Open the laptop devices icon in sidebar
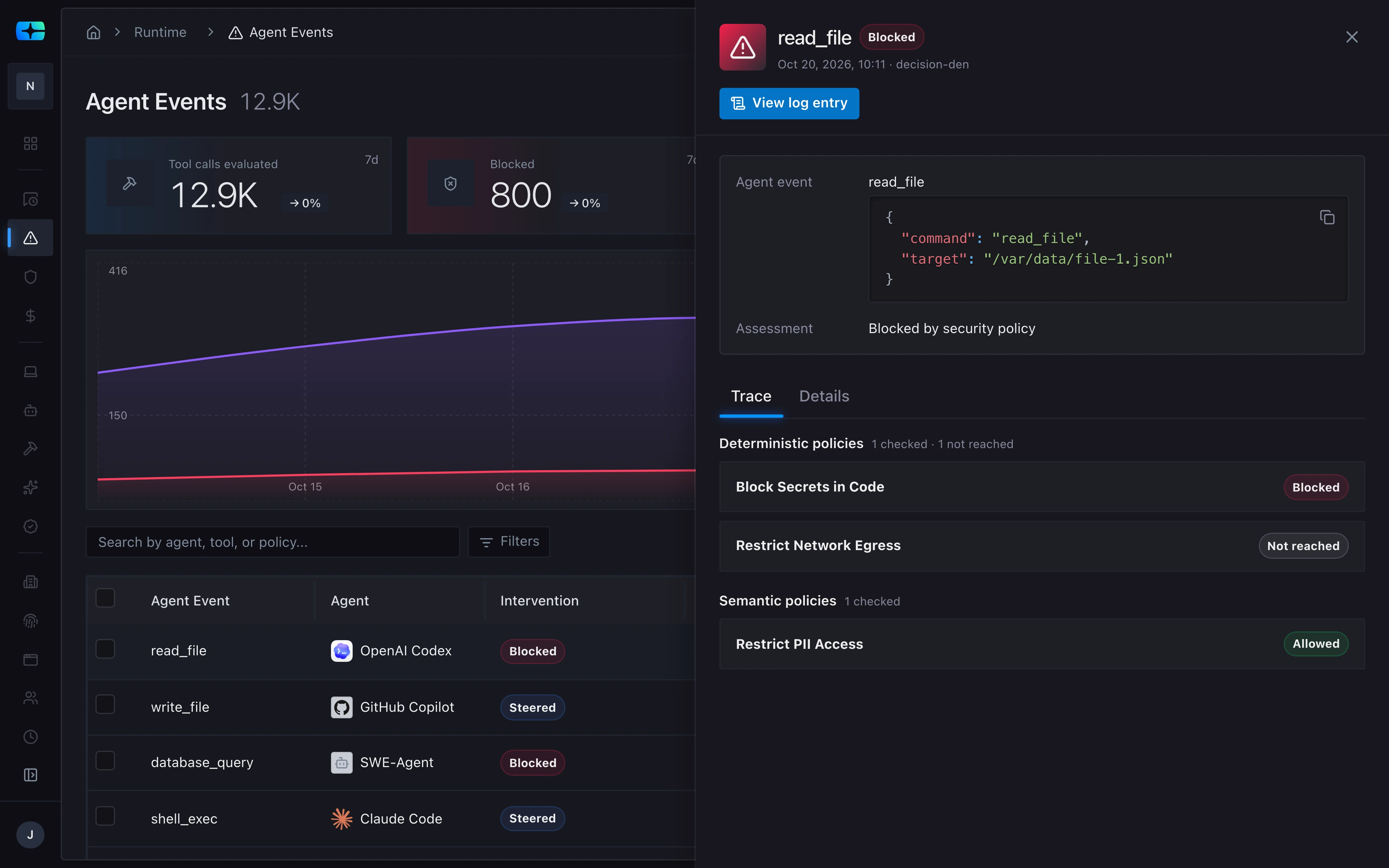This screenshot has height=868, width=1389. (x=30, y=371)
